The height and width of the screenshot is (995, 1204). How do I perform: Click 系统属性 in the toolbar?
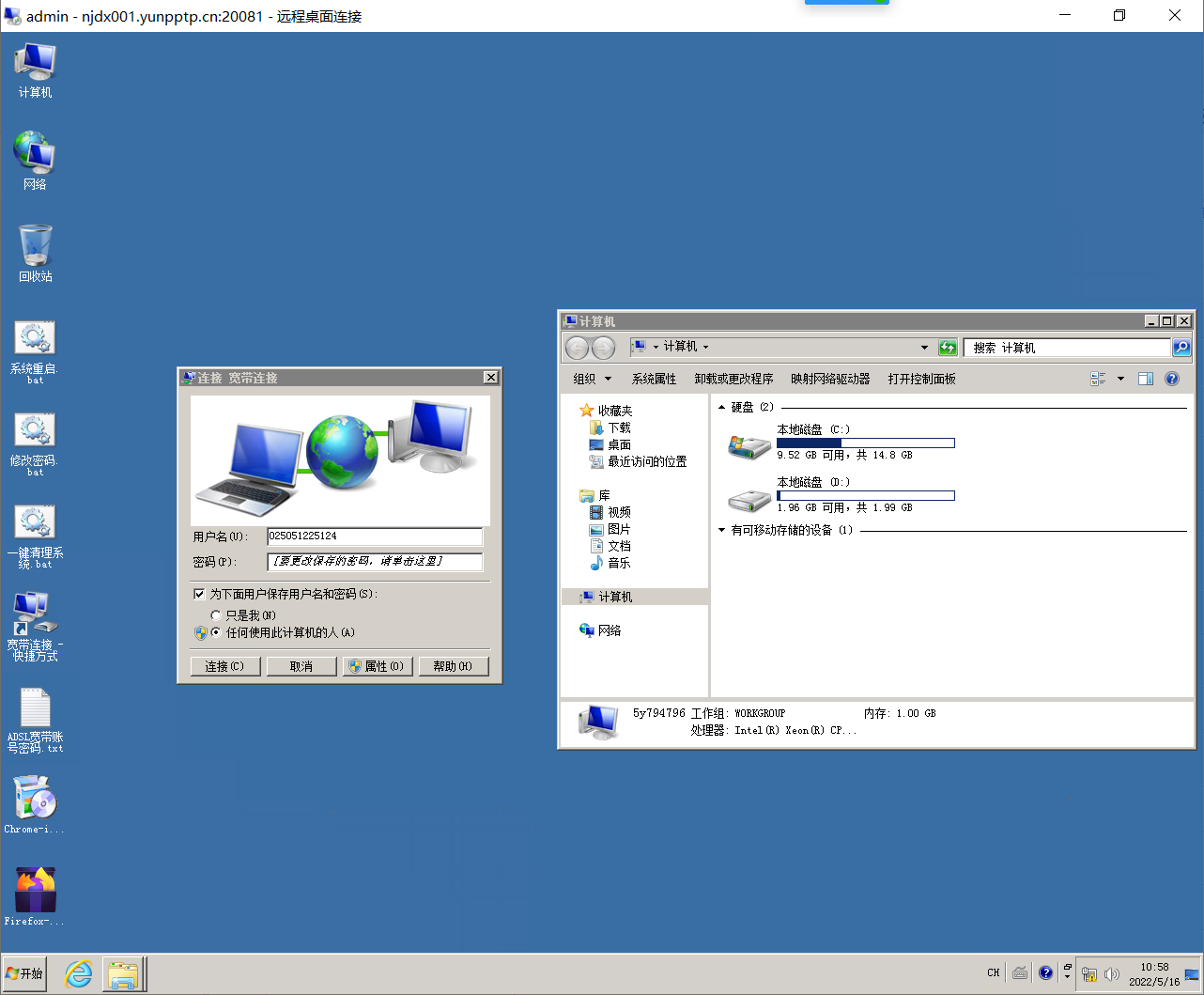[x=654, y=379]
